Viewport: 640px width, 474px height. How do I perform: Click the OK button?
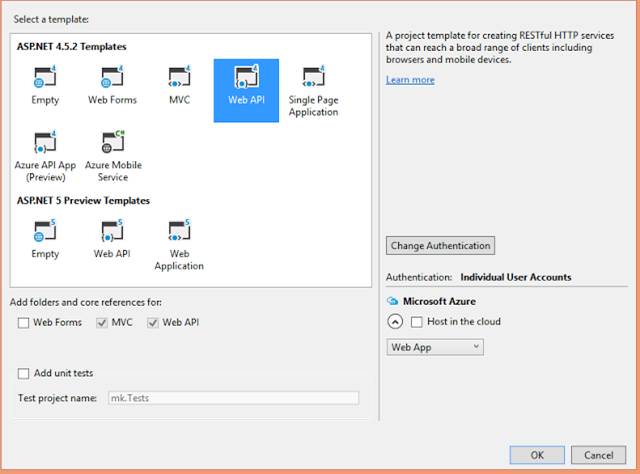tap(537, 455)
